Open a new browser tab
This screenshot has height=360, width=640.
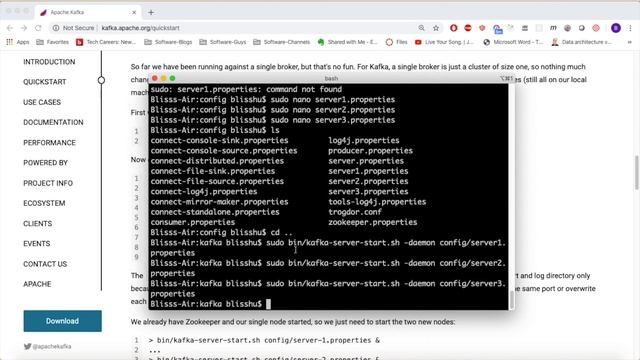pos(151,12)
